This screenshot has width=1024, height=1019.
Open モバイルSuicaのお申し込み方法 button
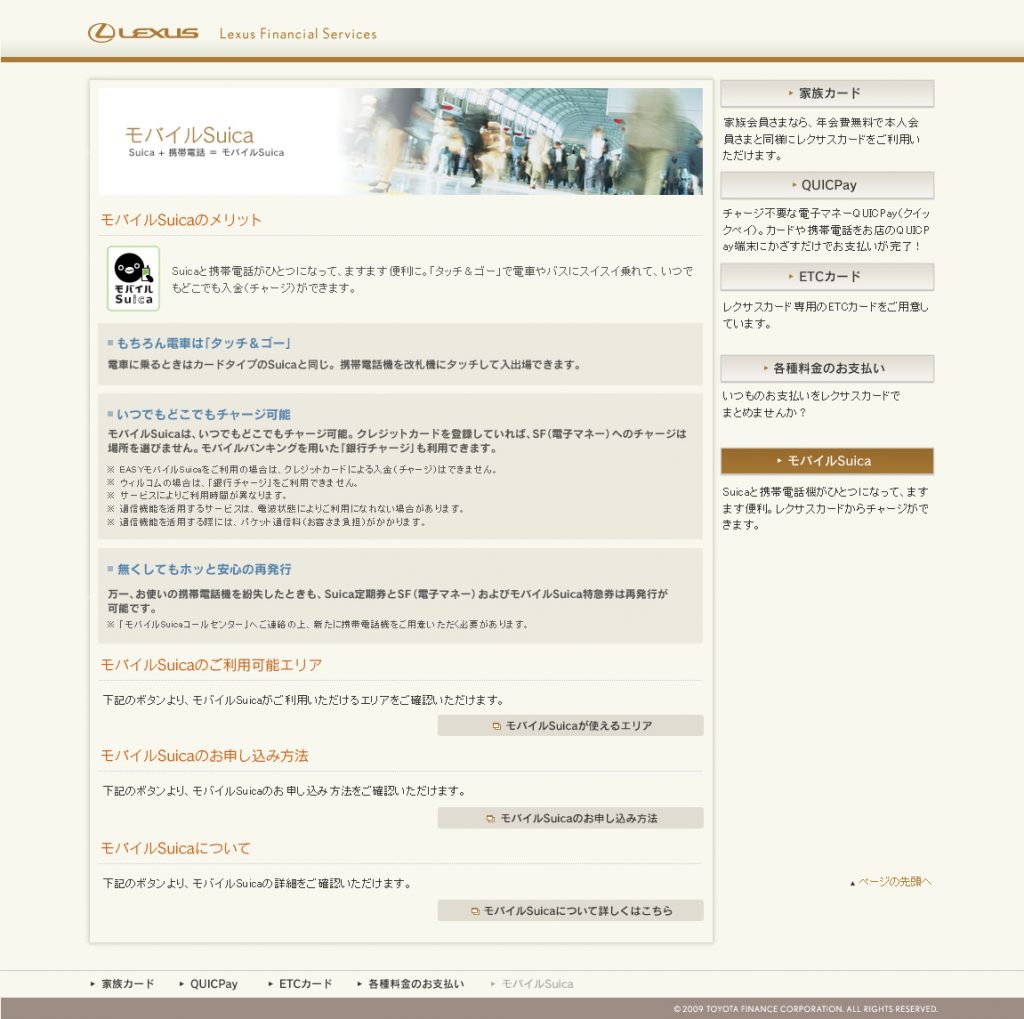click(570, 818)
